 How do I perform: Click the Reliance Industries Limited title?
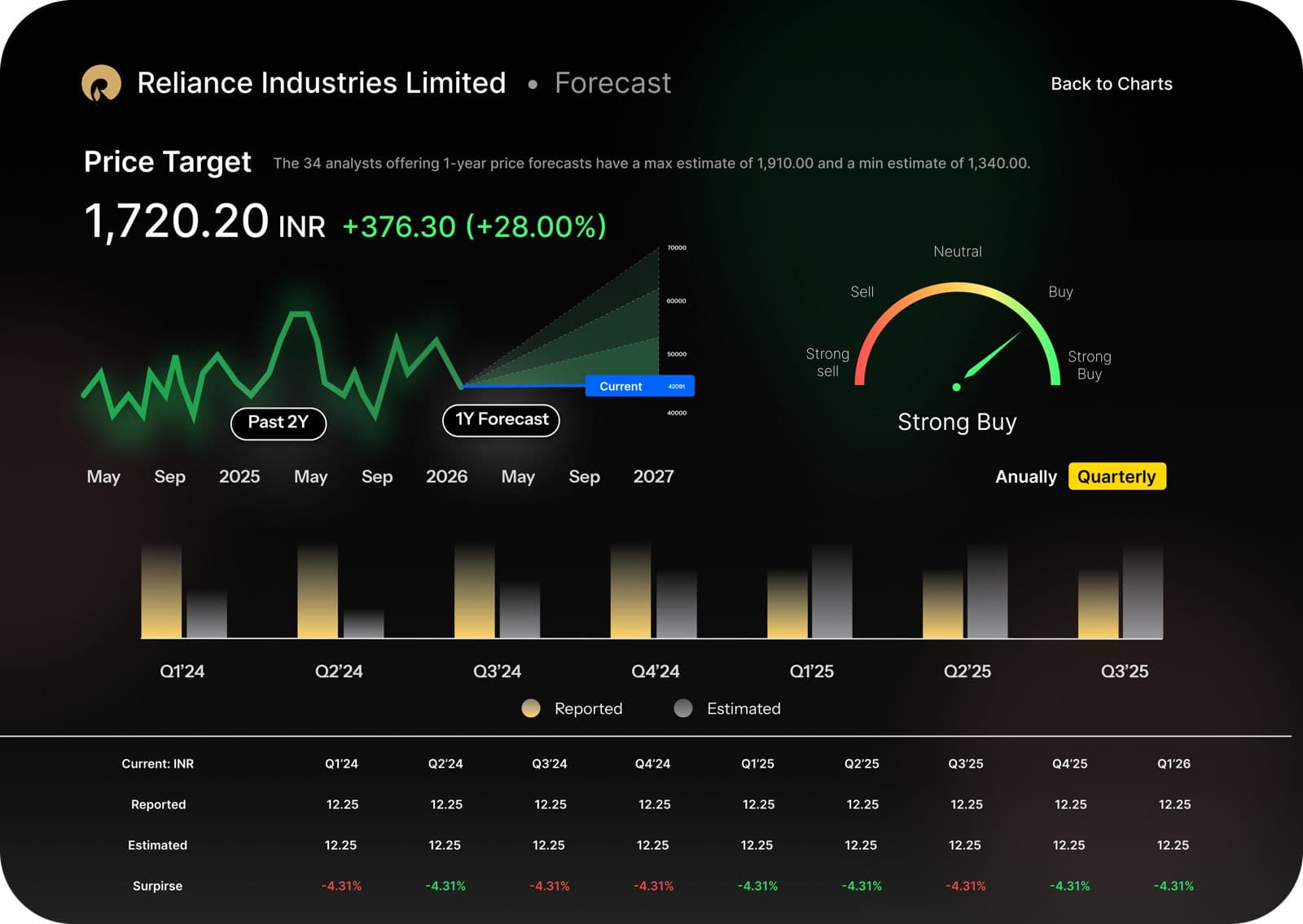click(x=322, y=83)
